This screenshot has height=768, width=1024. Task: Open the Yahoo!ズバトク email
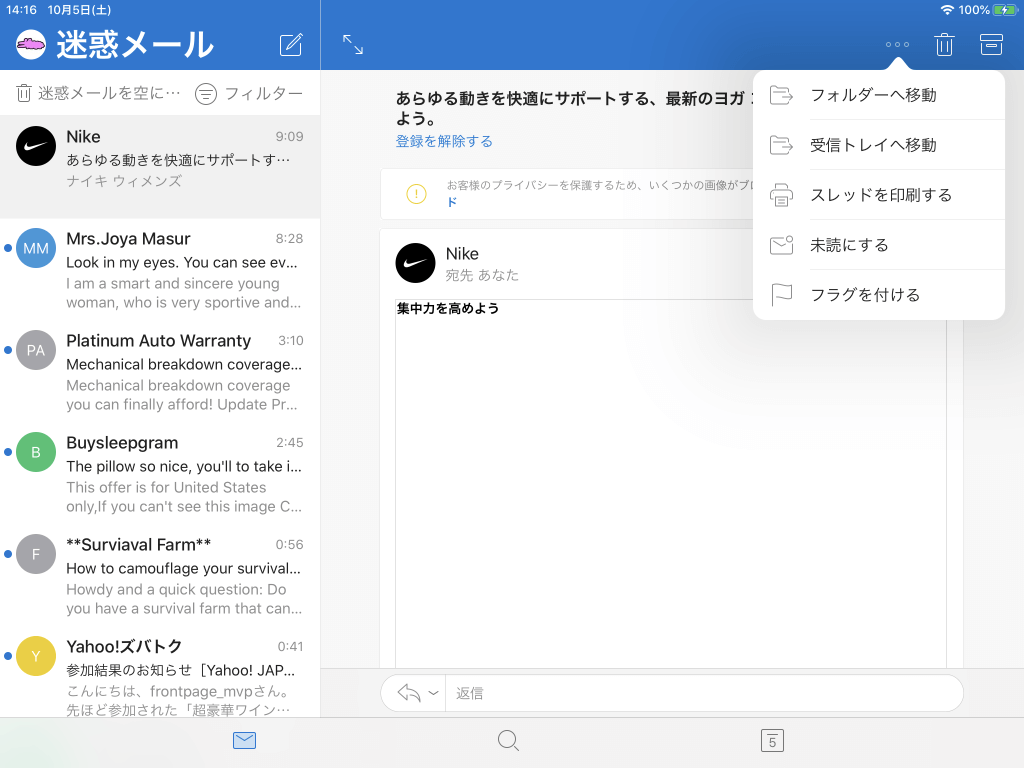tap(160, 673)
